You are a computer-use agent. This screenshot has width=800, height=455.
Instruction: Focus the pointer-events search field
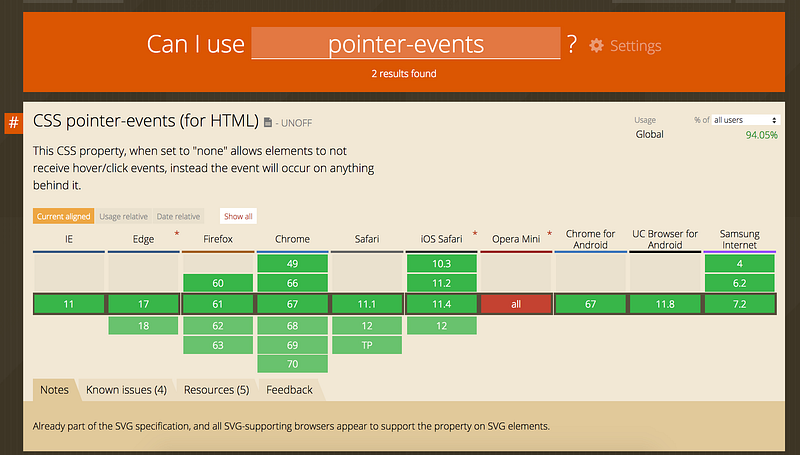tap(405, 44)
